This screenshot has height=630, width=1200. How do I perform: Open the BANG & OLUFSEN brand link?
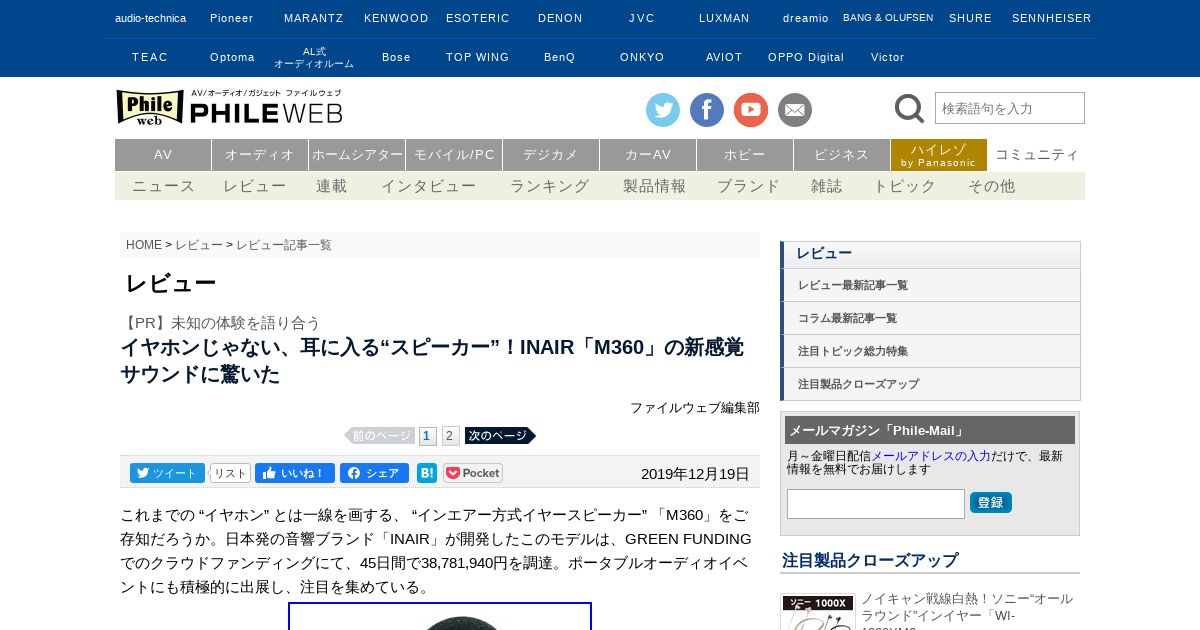click(888, 18)
